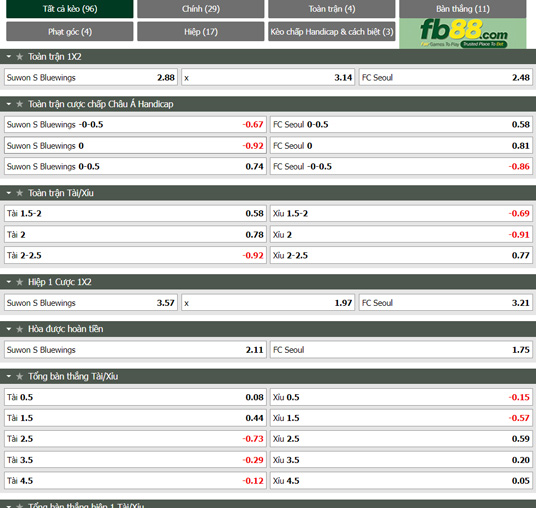Choose FC Seoul 0 handicap at 0.81

pos(401,146)
